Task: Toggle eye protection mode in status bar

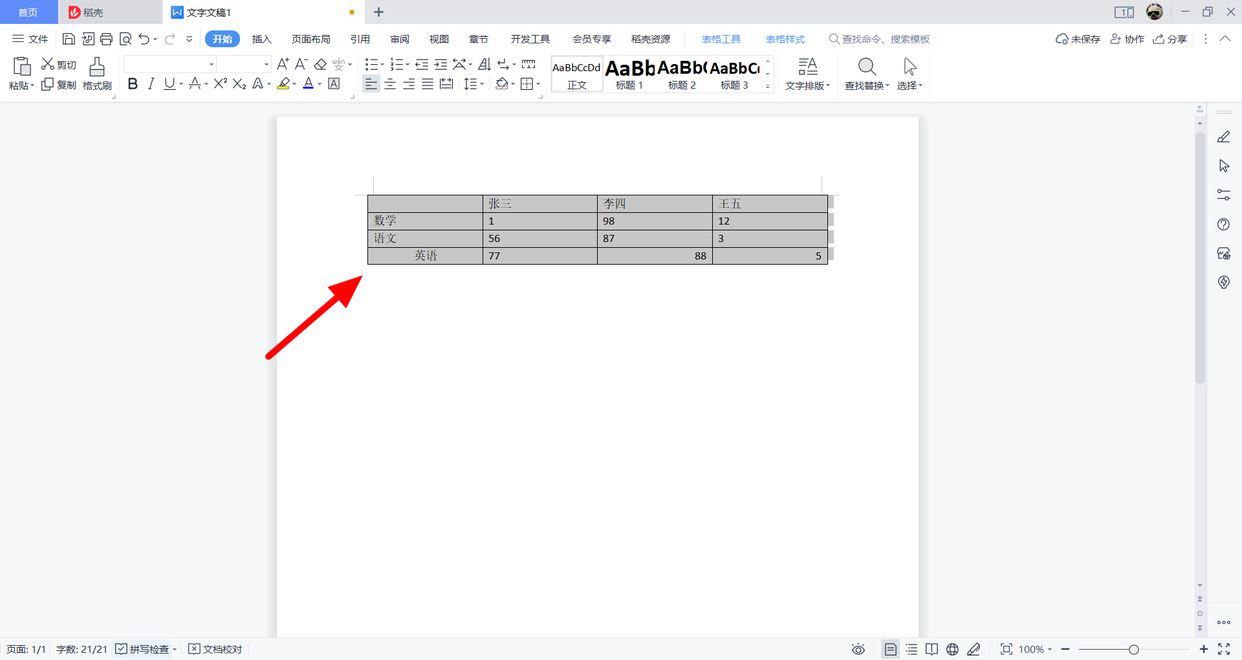Action: 857,649
